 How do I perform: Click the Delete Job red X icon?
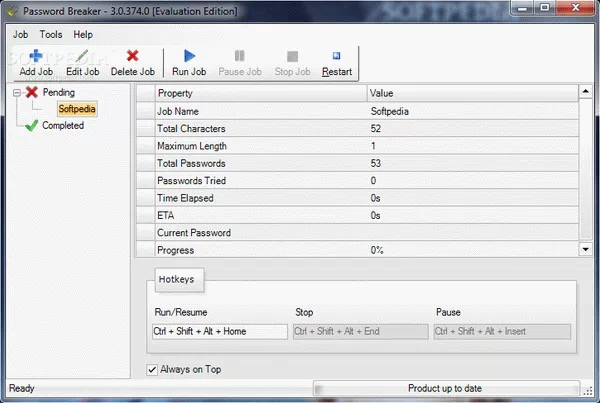tap(132, 56)
